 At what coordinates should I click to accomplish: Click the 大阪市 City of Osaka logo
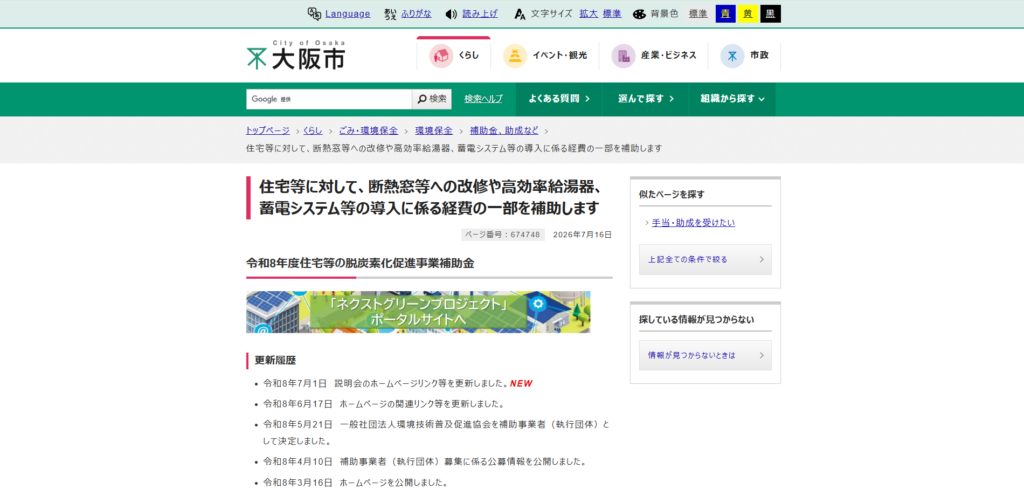coord(296,54)
